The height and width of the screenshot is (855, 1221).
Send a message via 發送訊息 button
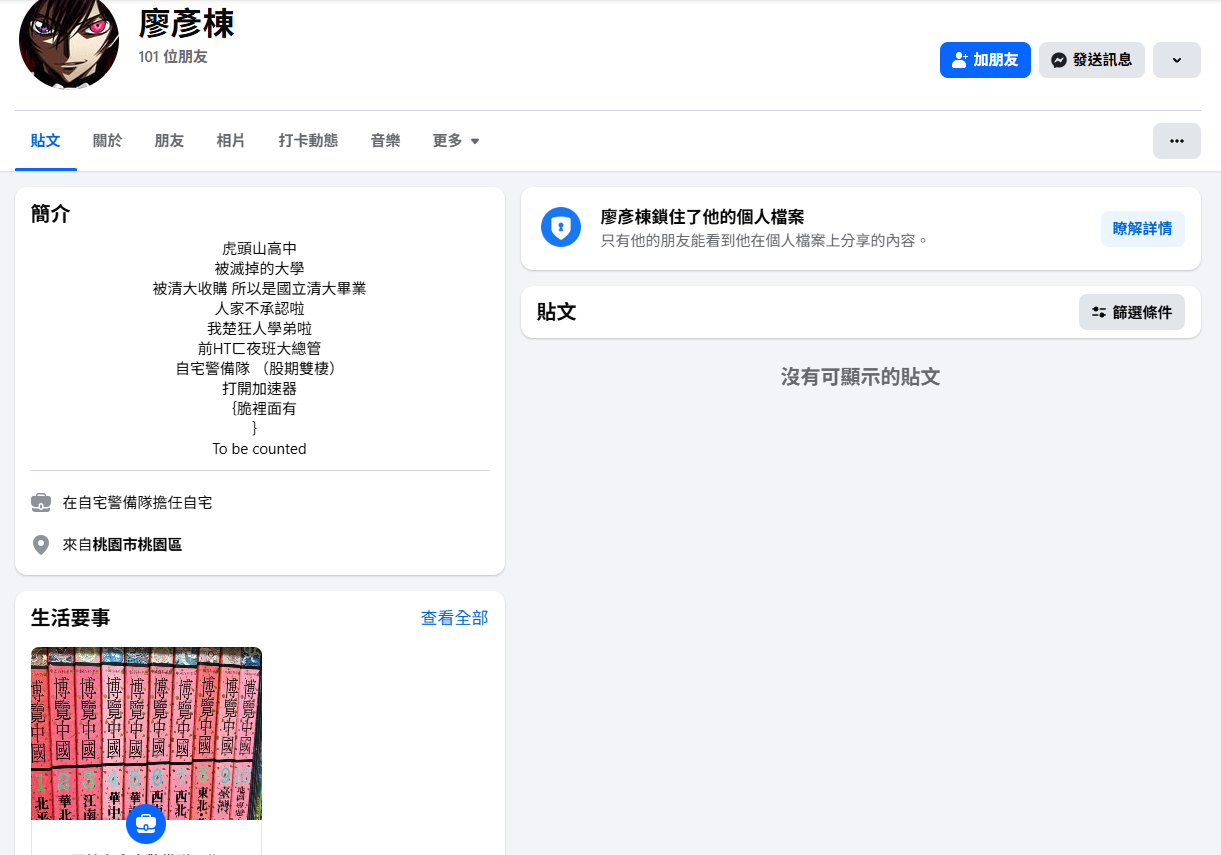pos(1091,60)
